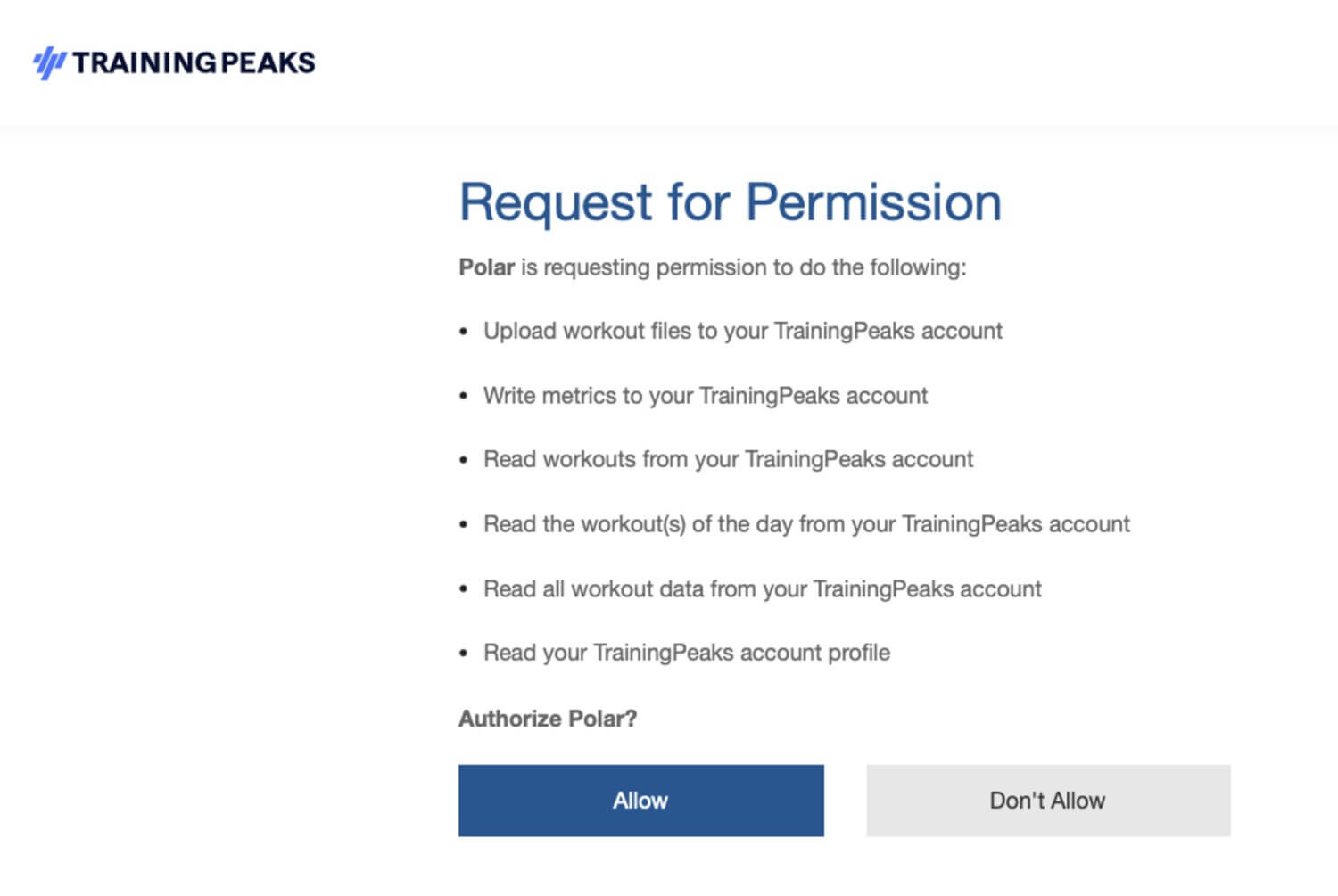Click the bullet before 'Upload workout files'
Image resolution: width=1338 pixels, height=896 pixels.
click(463, 332)
